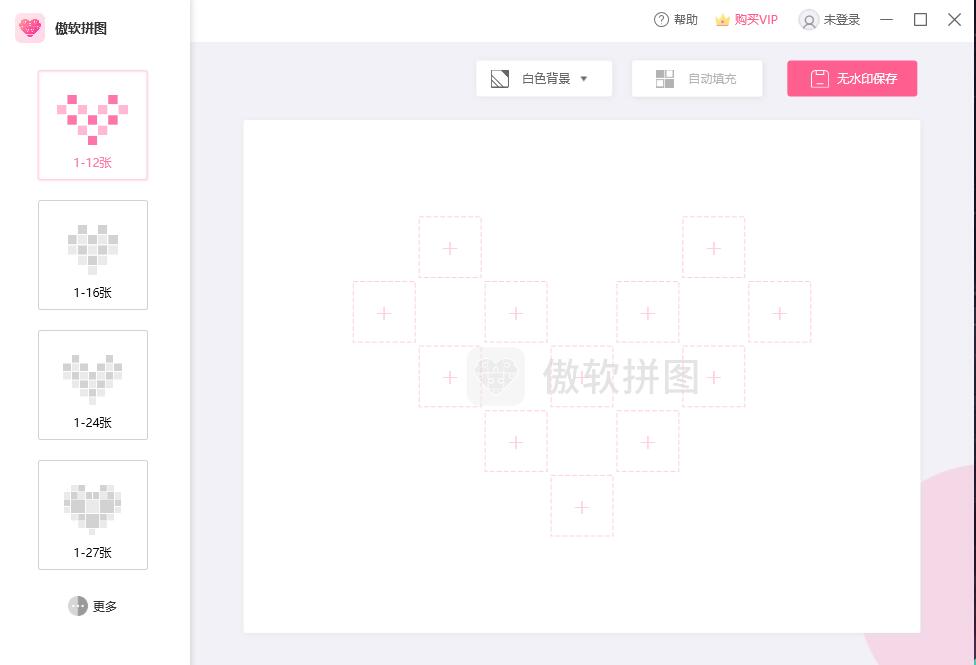976x665 pixels.
Task: Add photo to top-right heart lobe slot
Action: [713, 247]
